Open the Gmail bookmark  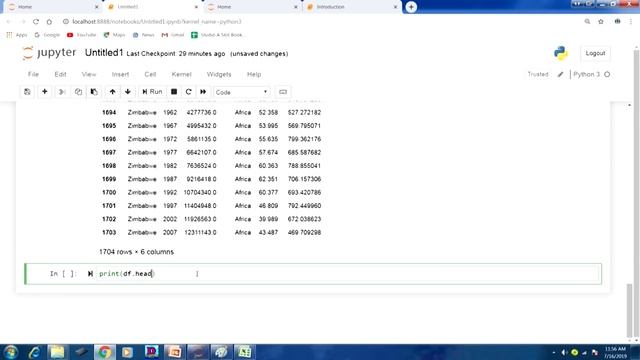coord(173,35)
